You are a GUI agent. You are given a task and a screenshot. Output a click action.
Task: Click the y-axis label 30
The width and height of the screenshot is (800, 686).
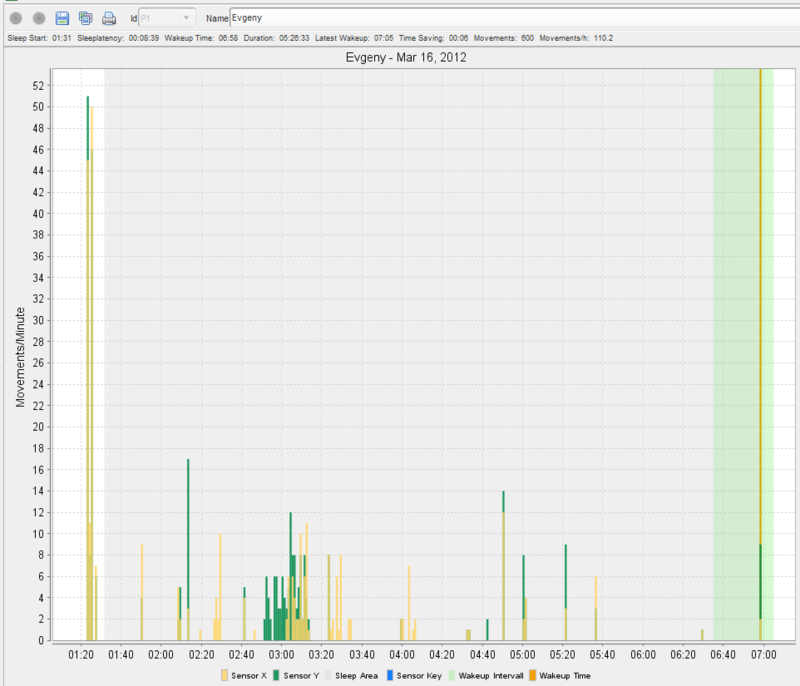click(38, 320)
